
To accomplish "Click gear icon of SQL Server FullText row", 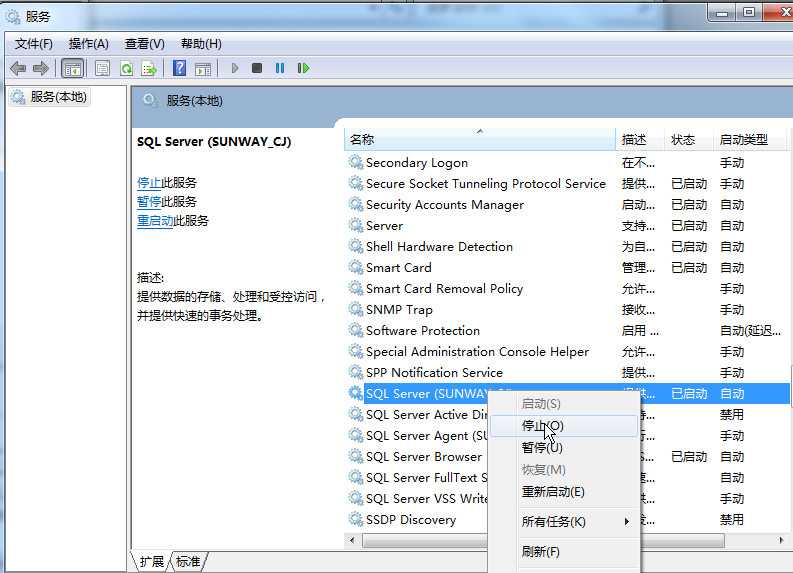I will 356,477.
